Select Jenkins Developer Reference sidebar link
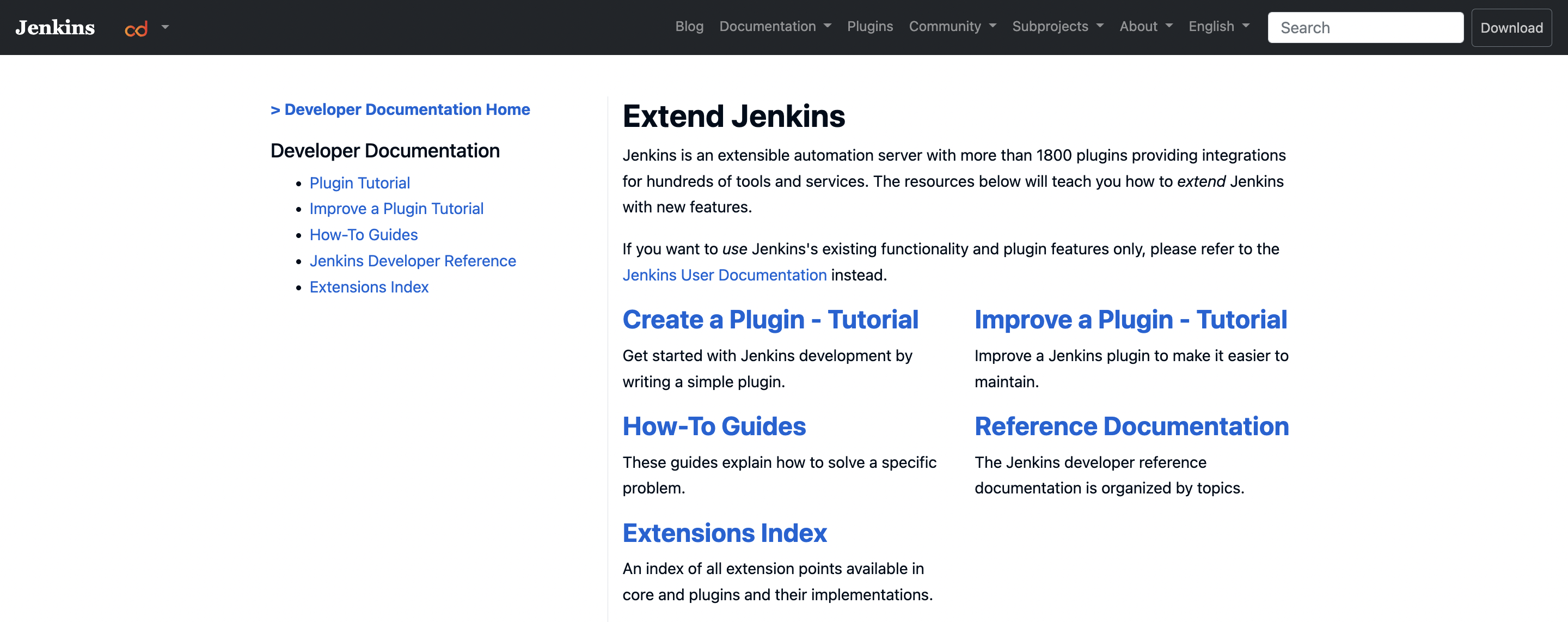The width and height of the screenshot is (1568, 622). (412, 261)
